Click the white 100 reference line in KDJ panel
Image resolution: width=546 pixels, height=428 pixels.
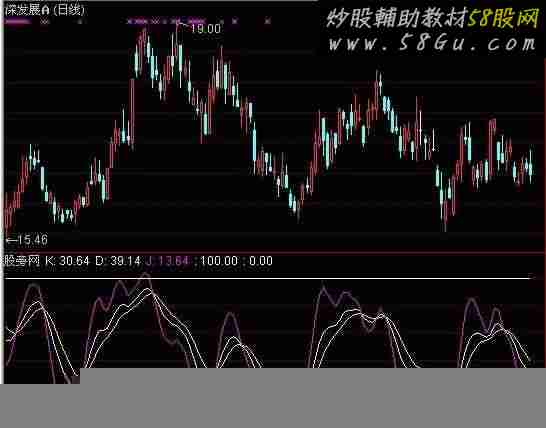[268, 279]
